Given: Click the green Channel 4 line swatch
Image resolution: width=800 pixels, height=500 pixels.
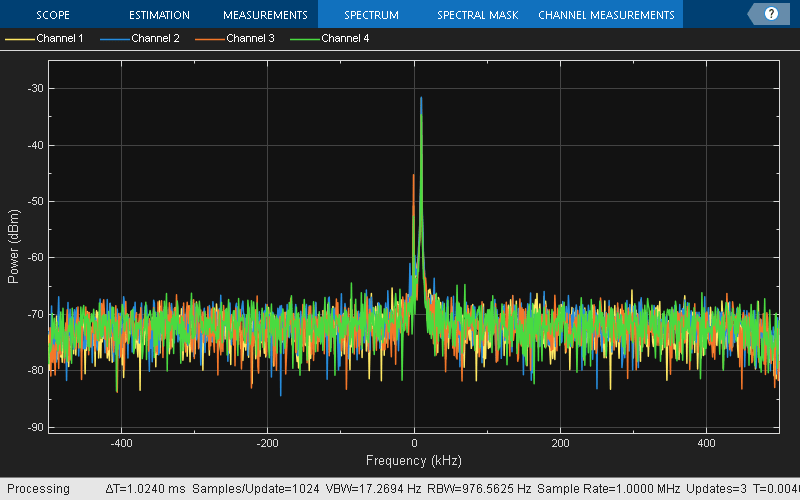Looking at the screenshot, I should [304, 39].
